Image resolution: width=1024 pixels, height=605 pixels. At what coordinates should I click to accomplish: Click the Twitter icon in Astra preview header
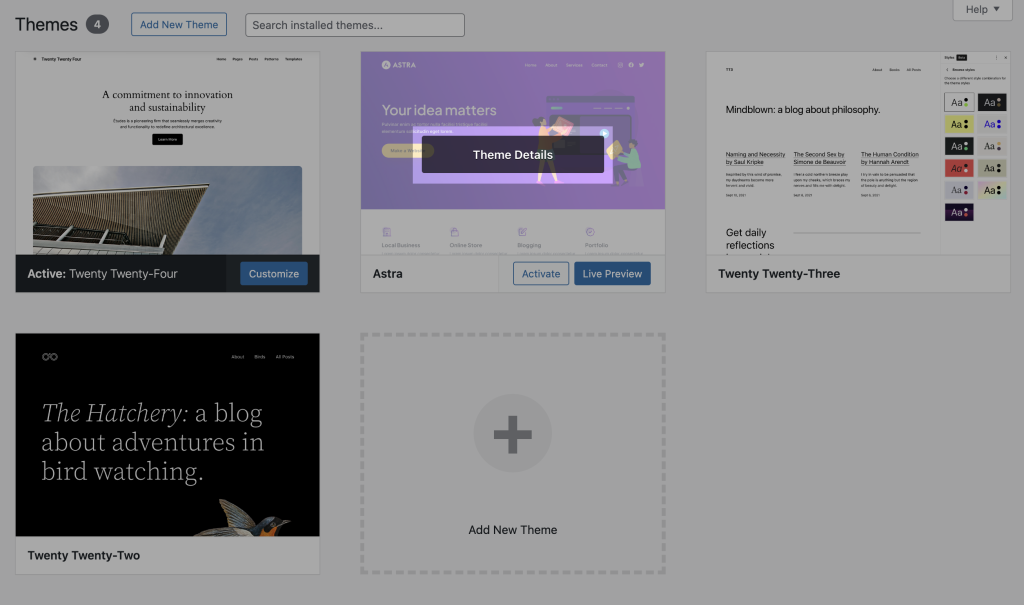[642, 65]
